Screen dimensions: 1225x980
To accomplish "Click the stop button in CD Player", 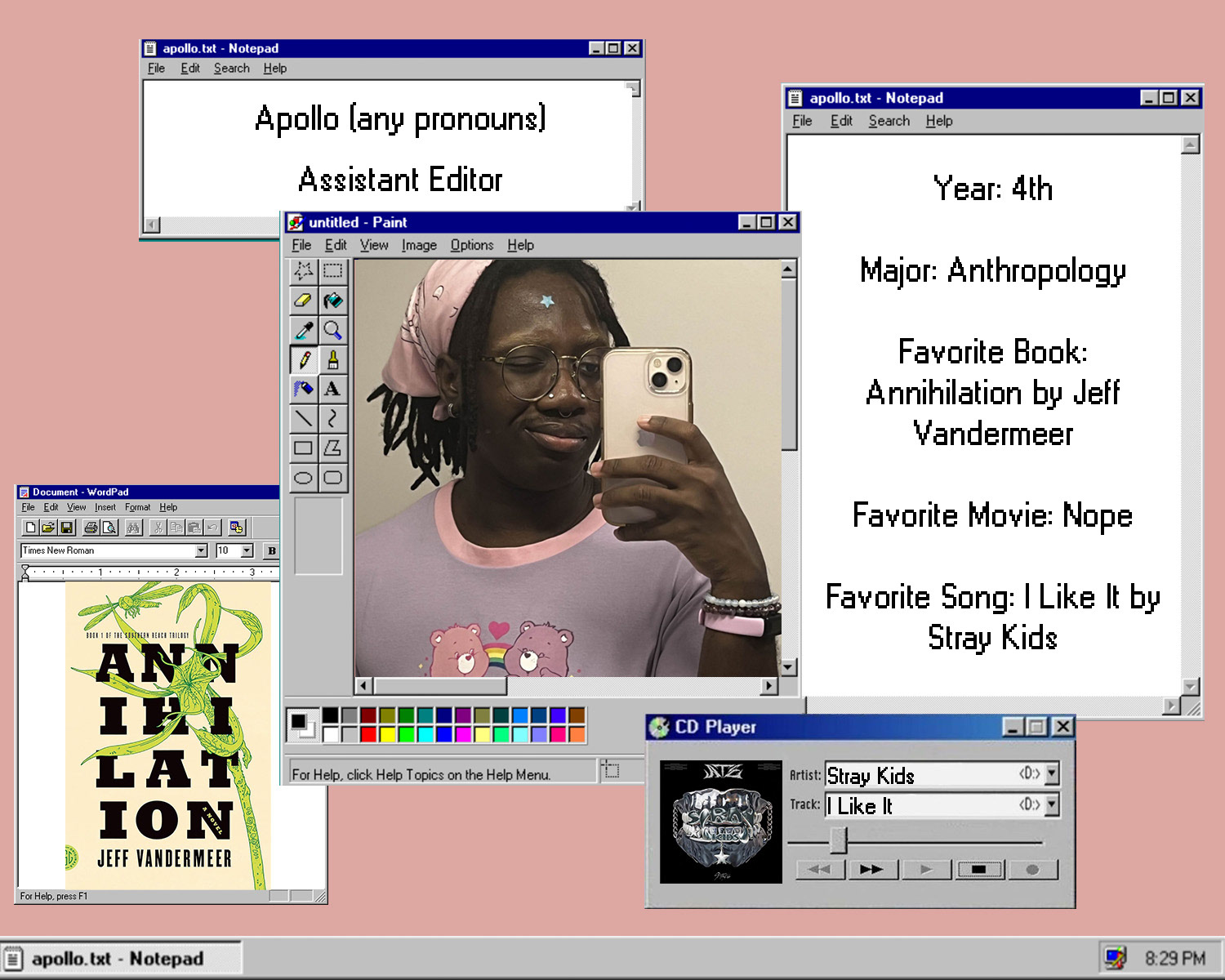I will pyautogui.click(x=979, y=870).
